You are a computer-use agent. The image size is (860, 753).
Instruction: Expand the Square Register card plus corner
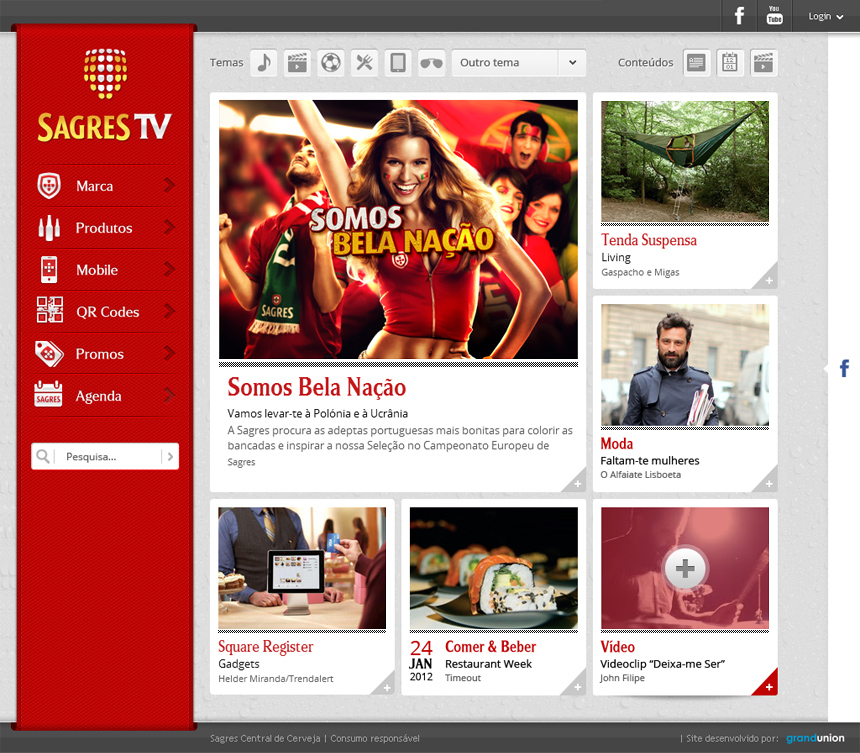[386, 686]
